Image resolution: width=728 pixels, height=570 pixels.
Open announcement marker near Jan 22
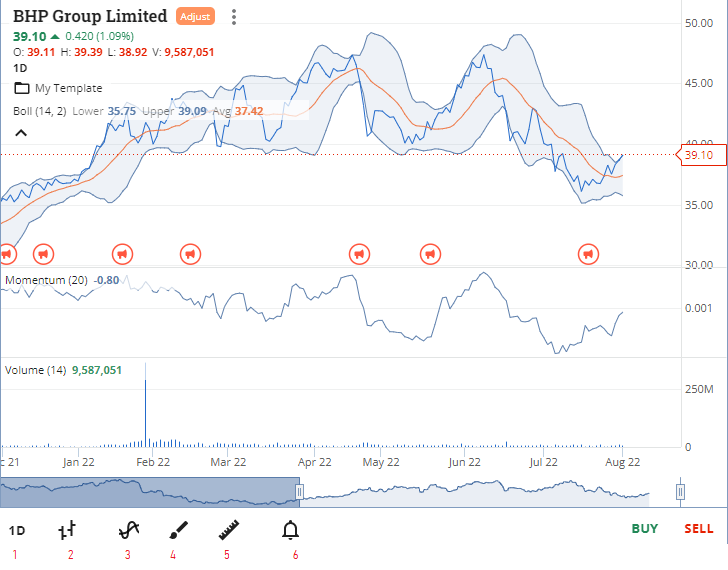click(44, 254)
